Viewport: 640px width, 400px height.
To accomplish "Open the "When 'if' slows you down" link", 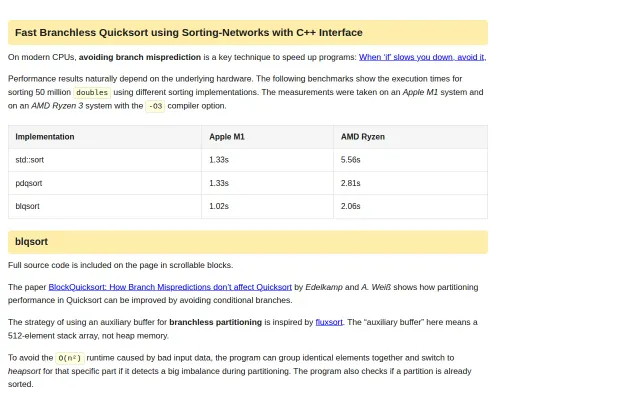I will coord(422,57).
